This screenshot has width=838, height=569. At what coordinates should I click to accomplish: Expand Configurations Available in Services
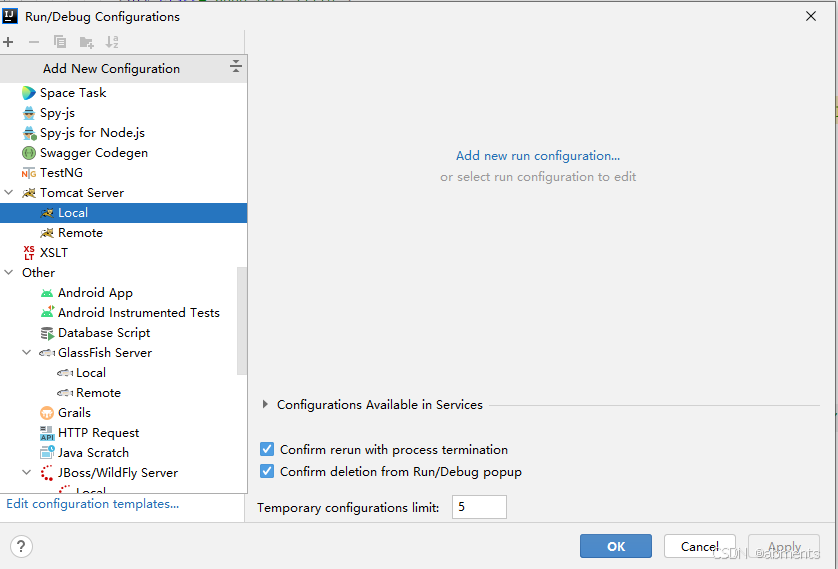click(265, 405)
